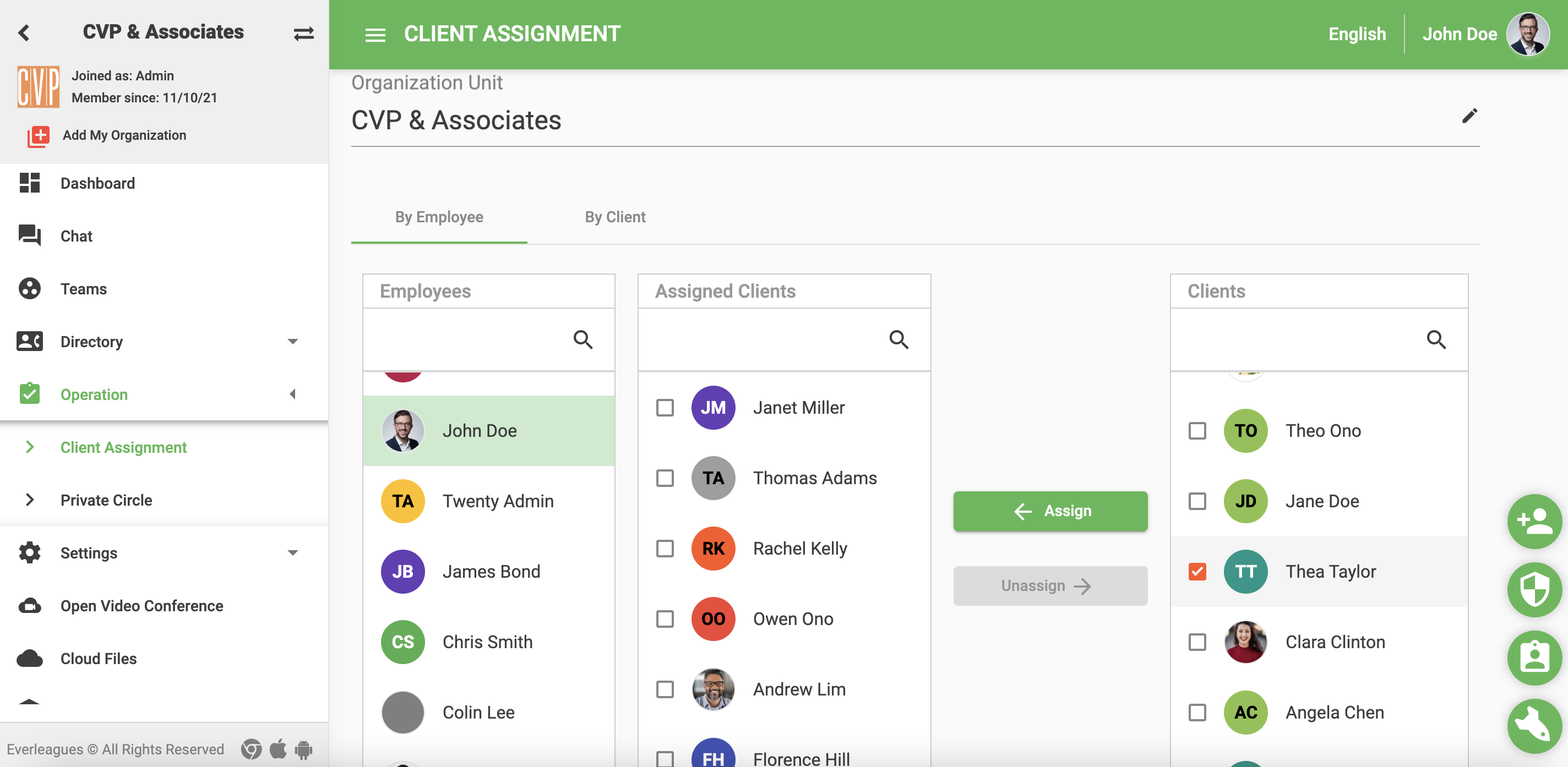Select employee James Bond

click(x=488, y=572)
